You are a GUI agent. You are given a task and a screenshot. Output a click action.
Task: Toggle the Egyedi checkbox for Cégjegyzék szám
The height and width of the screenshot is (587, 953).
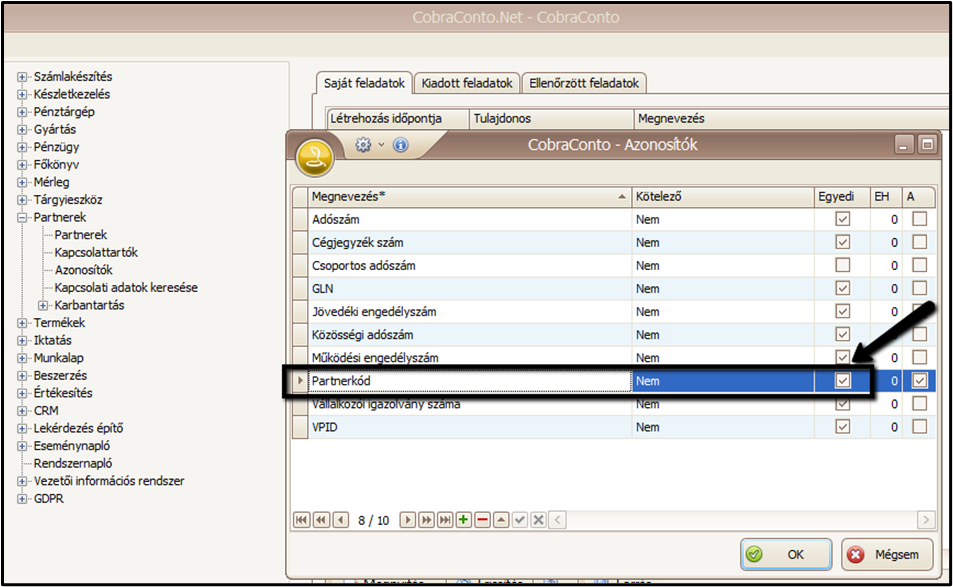[x=842, y=242]
